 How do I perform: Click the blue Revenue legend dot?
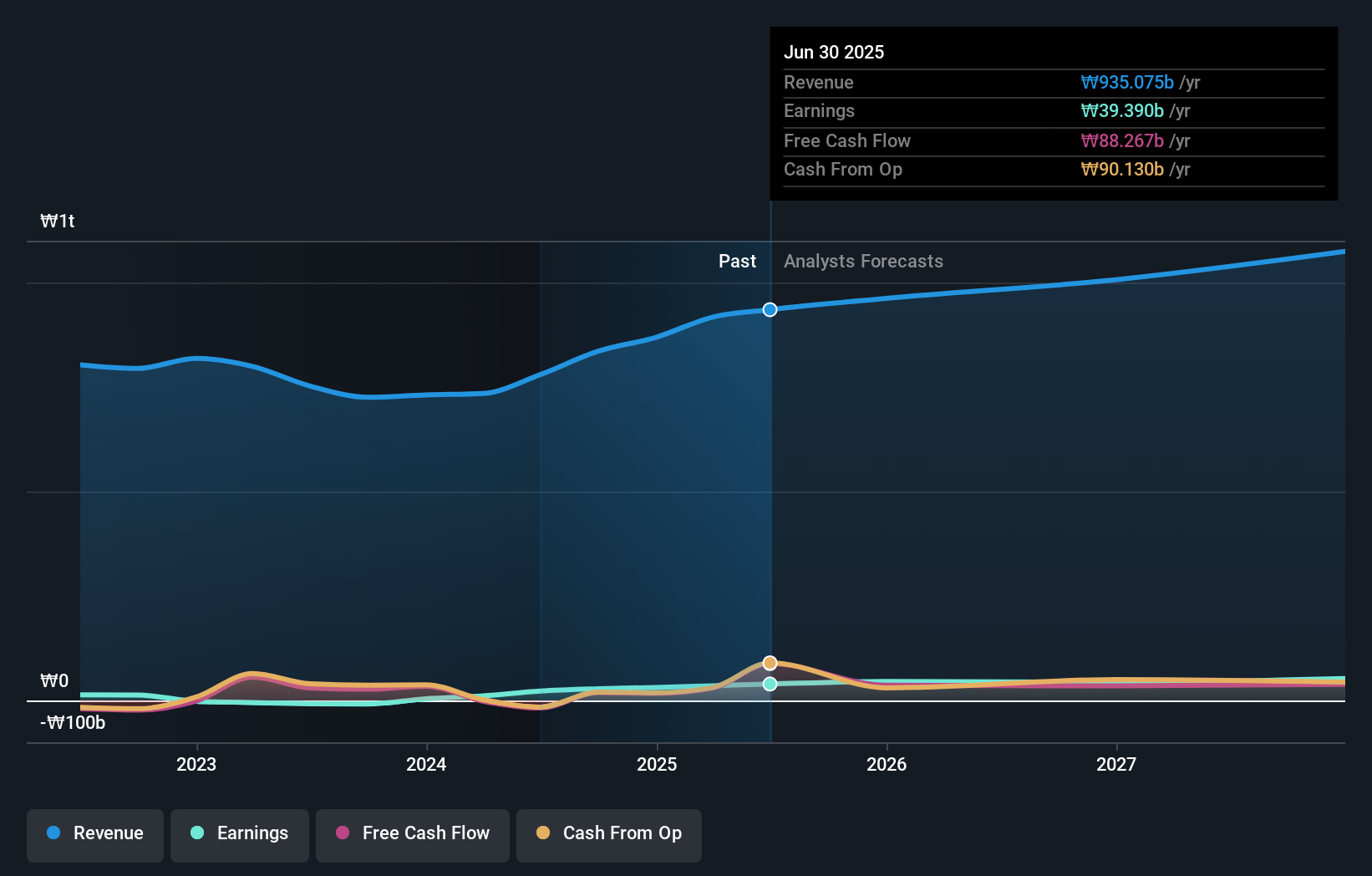point(53,833)
